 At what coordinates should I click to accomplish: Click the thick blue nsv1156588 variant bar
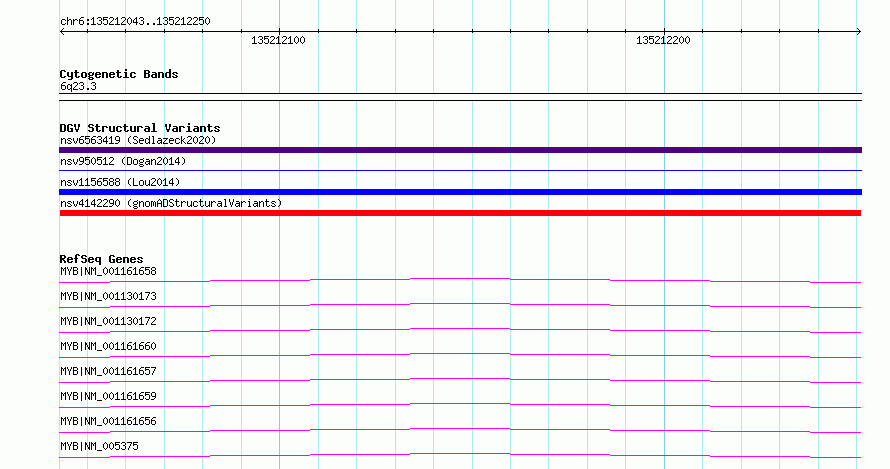(x=460, y=192)
